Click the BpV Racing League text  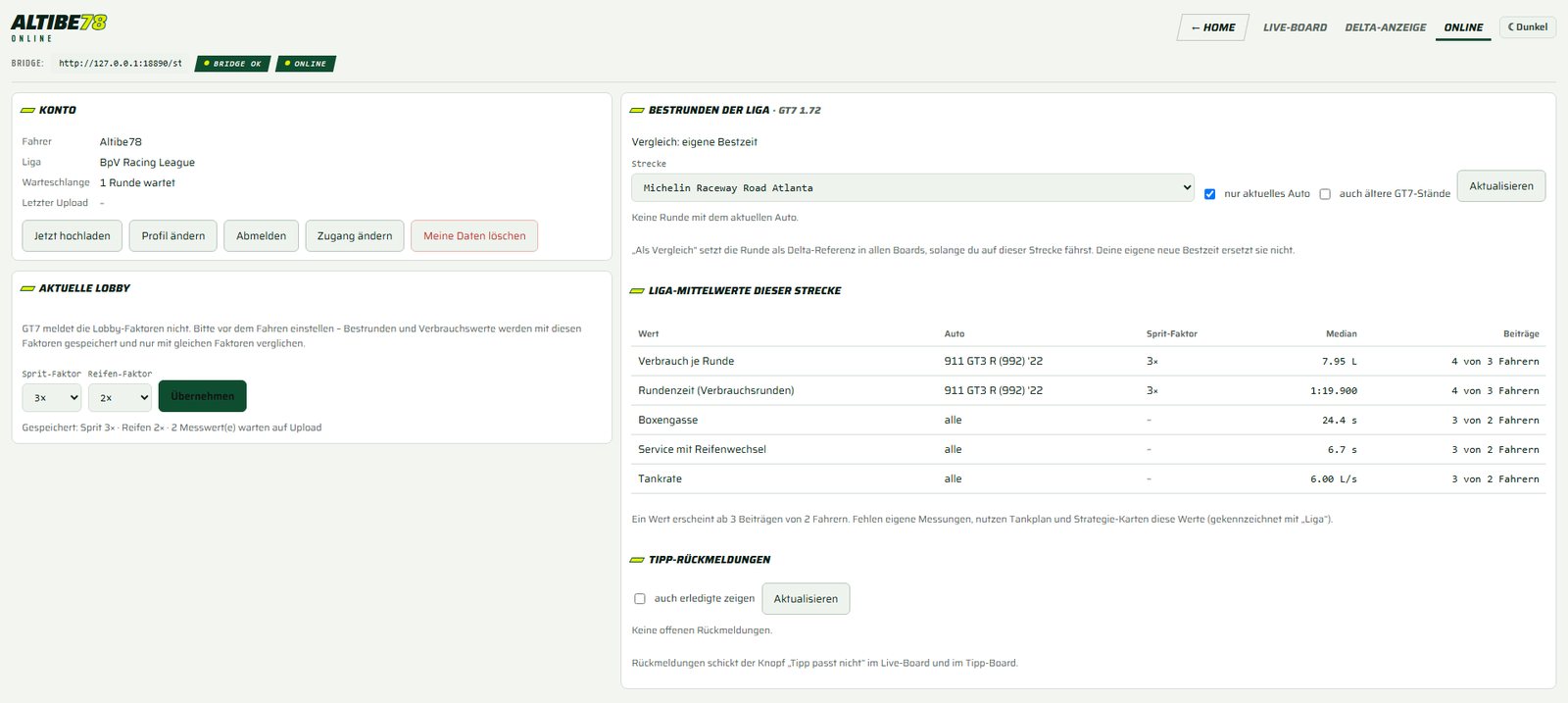147,163
